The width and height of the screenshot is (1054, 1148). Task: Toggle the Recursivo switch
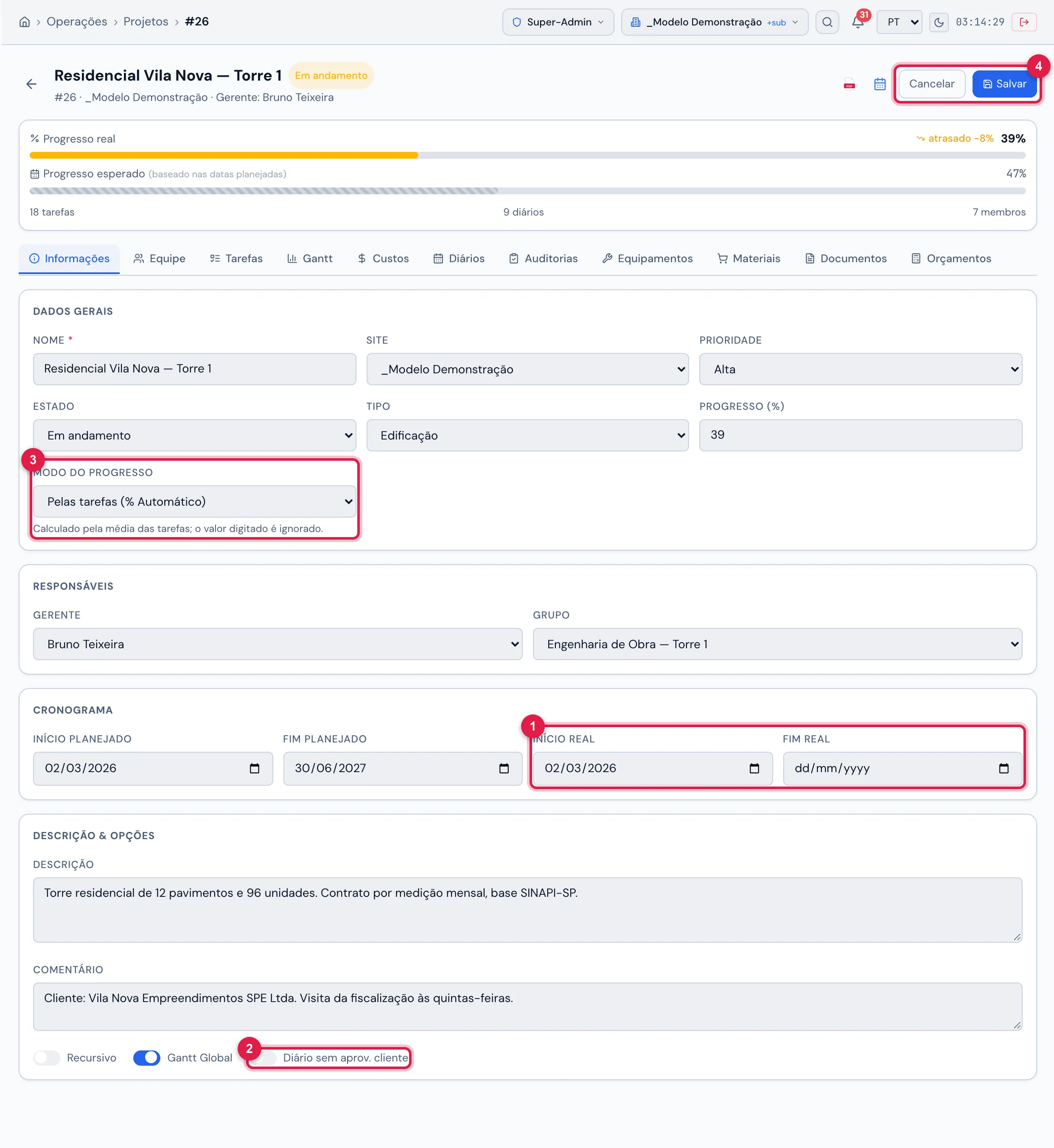pyautogui.click(x=47, y=1058)
